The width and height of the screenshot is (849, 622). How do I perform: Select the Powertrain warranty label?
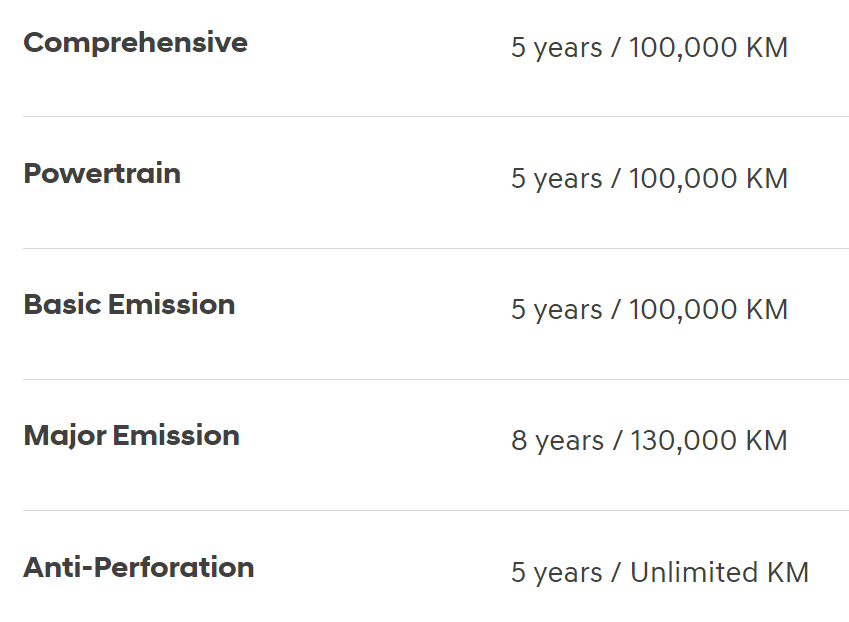(102, 174)
